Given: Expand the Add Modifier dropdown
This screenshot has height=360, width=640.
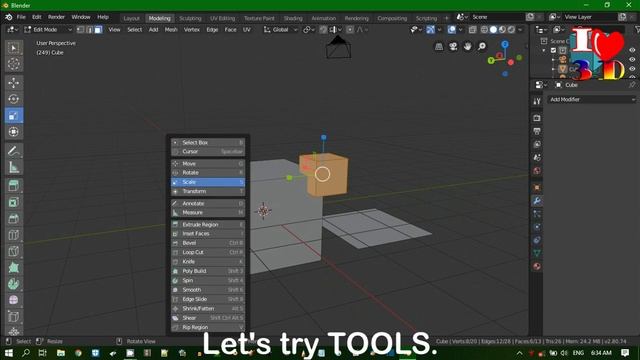Looking at the screenshot, I should 592,99.
